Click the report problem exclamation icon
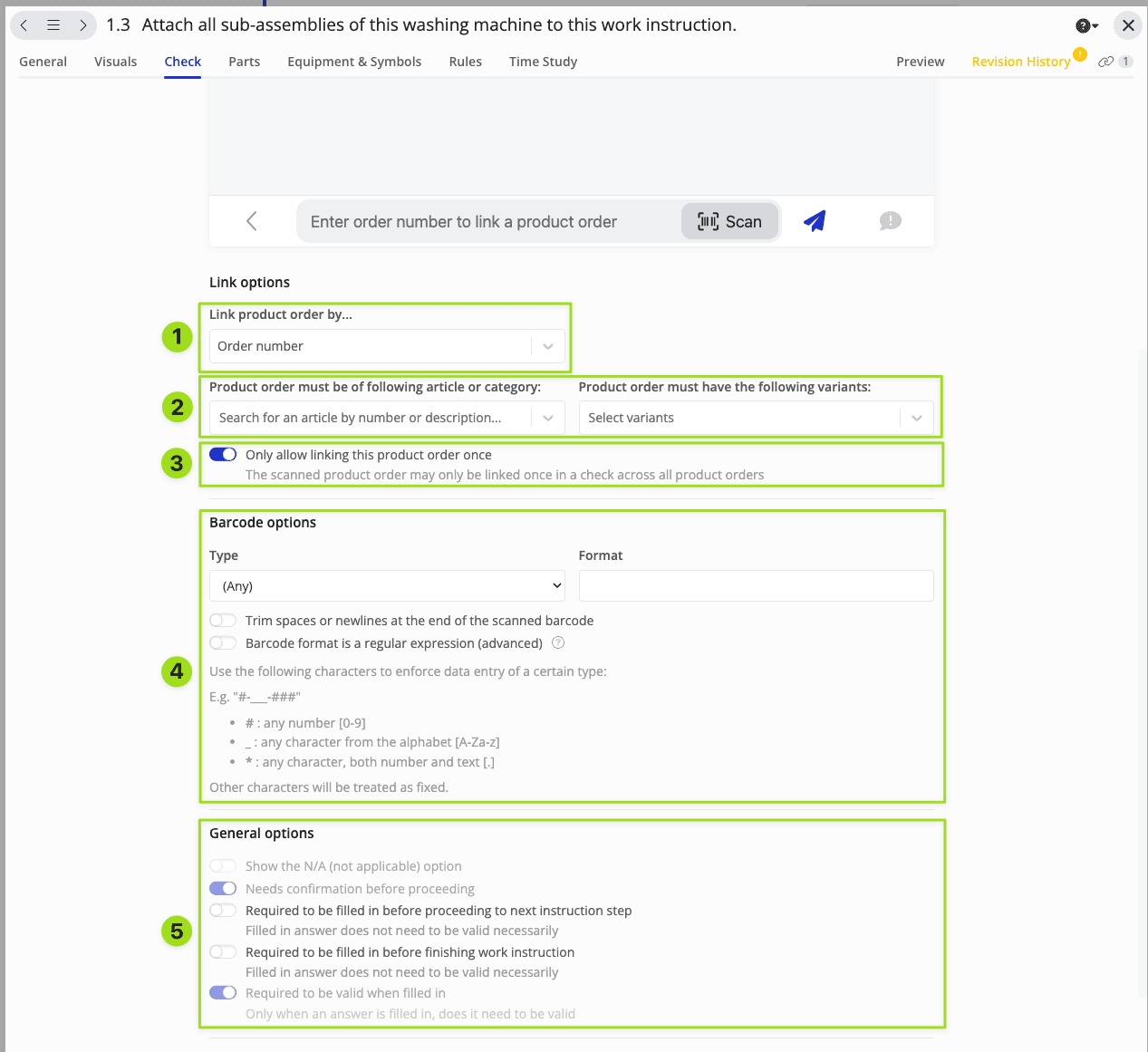1148x1052 pixels. click(x=889, y=220)
